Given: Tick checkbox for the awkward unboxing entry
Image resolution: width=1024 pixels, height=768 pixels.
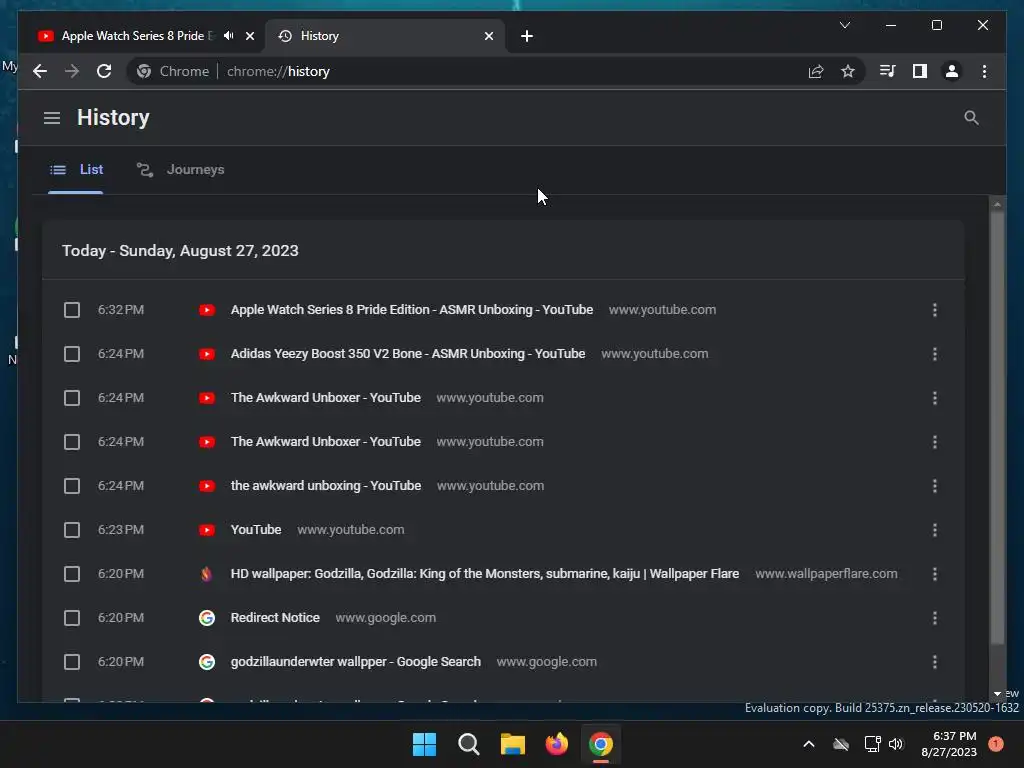Looking at the screenshot, I should point(72,486).
